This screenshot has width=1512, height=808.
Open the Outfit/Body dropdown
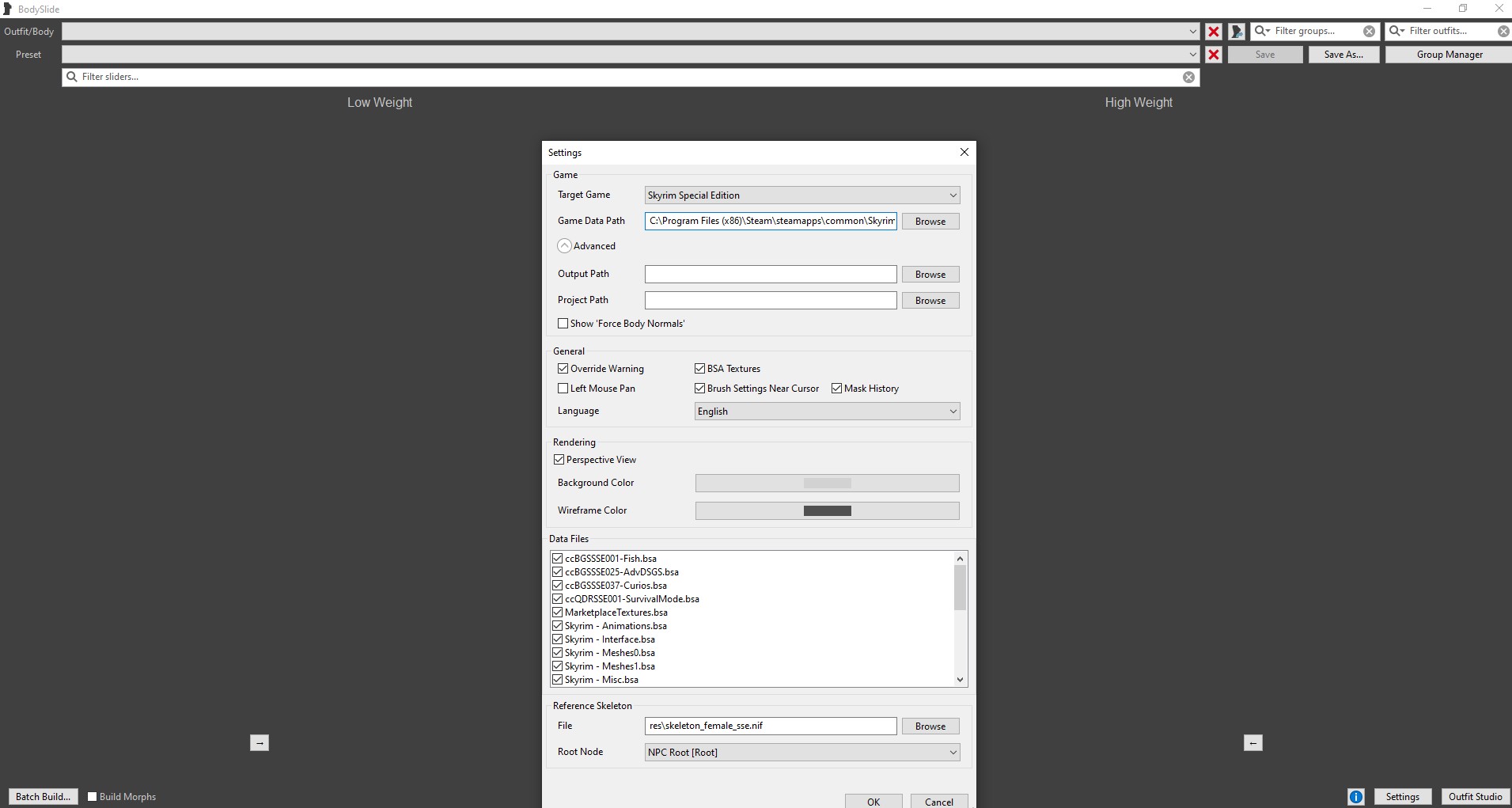[x=631, y=32]
